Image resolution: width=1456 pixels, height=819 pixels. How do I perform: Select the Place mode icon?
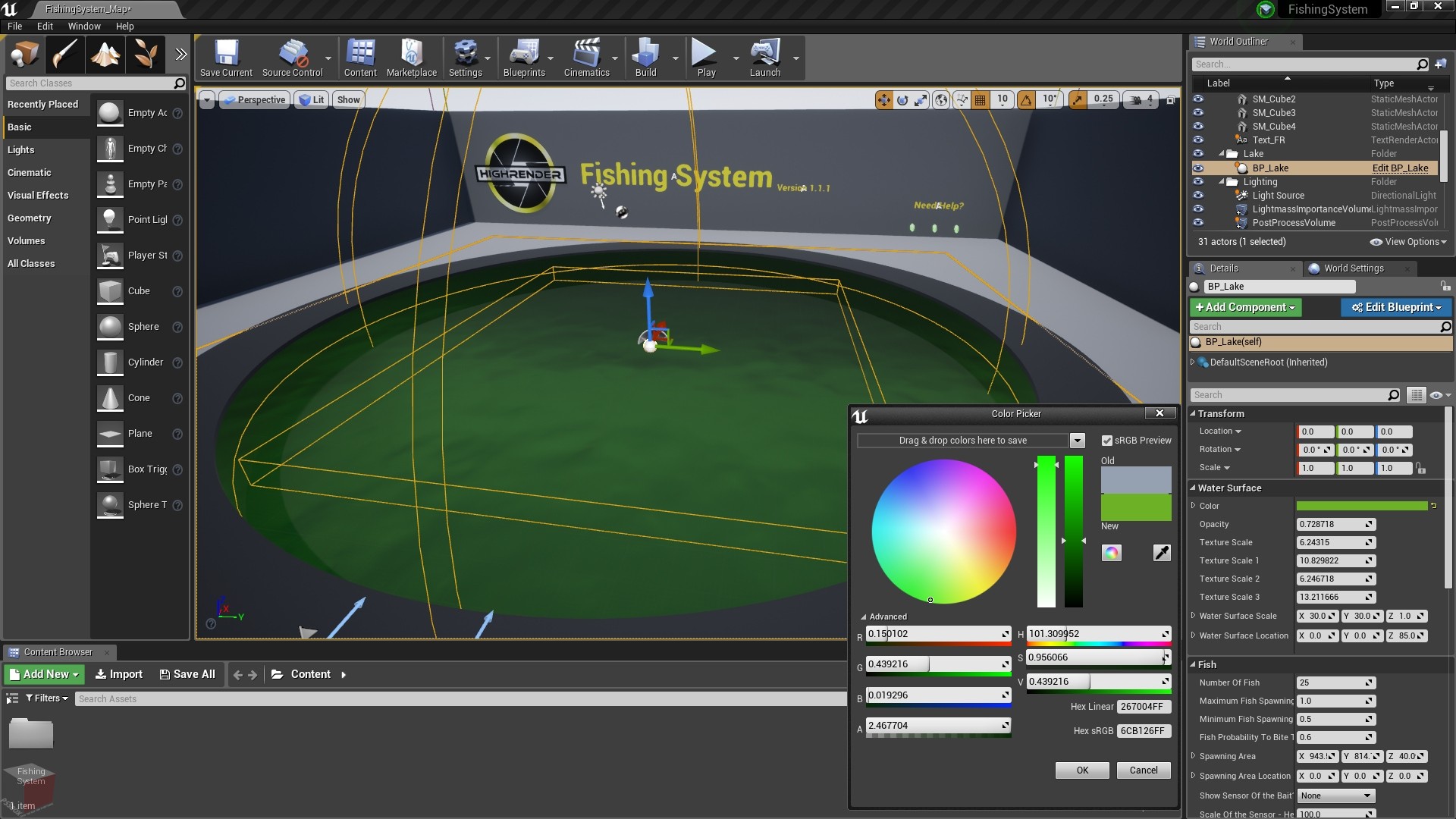[24, 55]
